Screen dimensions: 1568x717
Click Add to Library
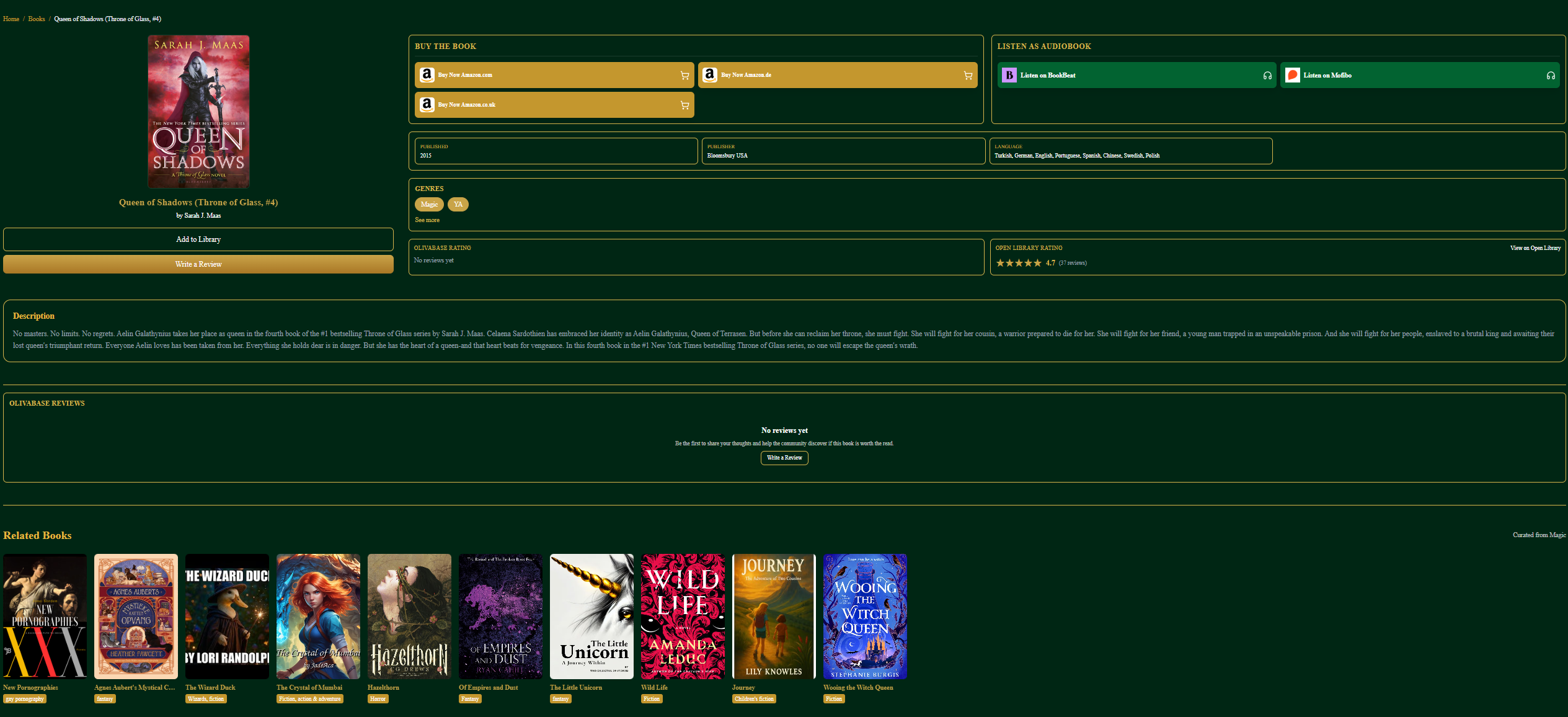coord(198,239)
